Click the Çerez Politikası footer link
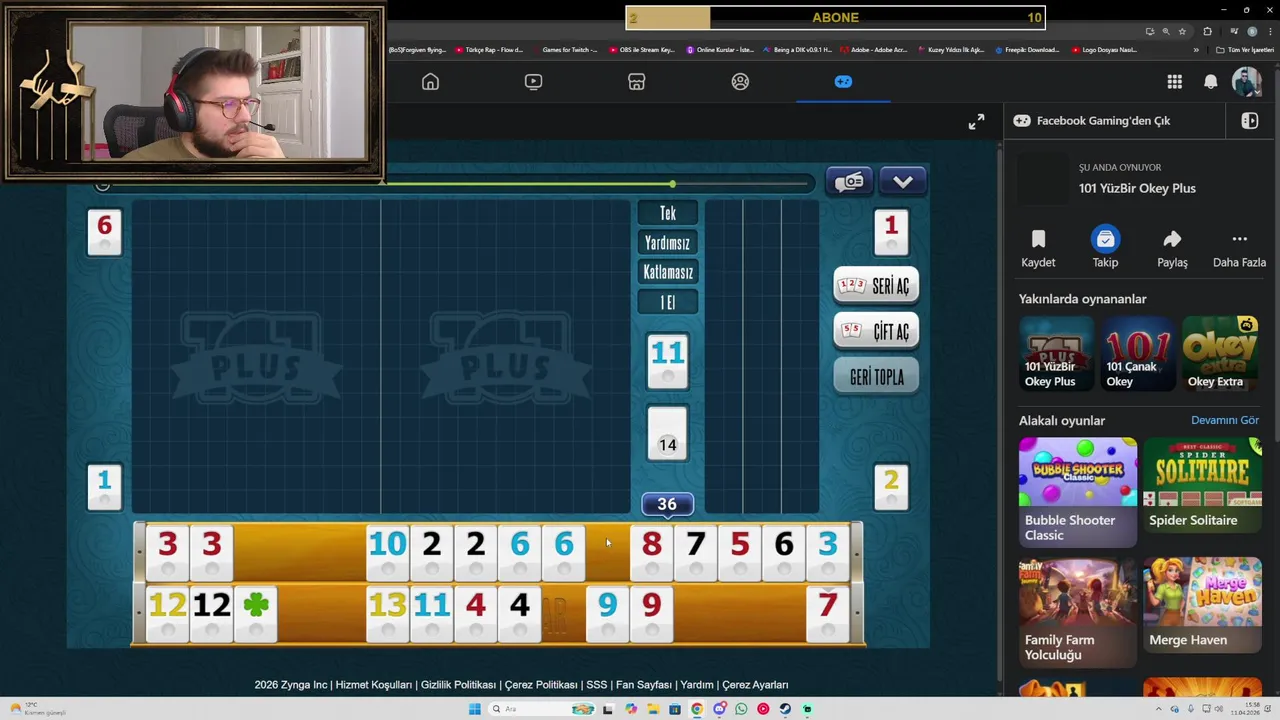This screenshot has width=1280, height=720. pyautogui.click(x=541, y=685)
